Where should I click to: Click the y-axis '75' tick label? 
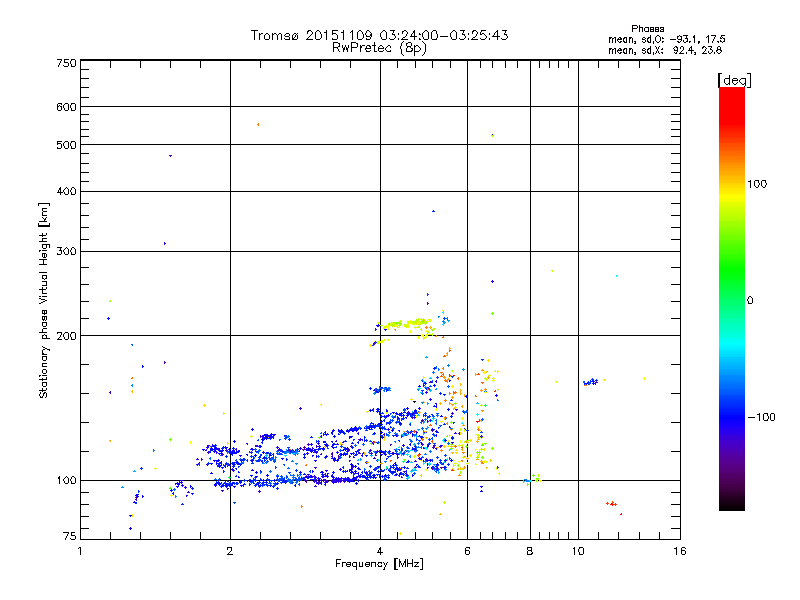70,536
